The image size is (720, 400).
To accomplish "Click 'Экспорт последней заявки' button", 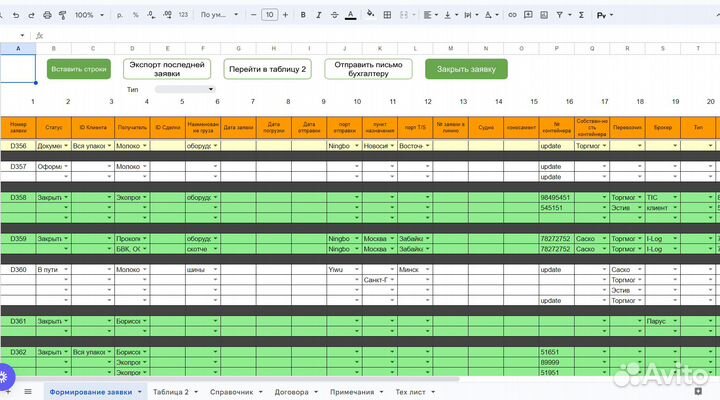I will [x=167, y=69].
